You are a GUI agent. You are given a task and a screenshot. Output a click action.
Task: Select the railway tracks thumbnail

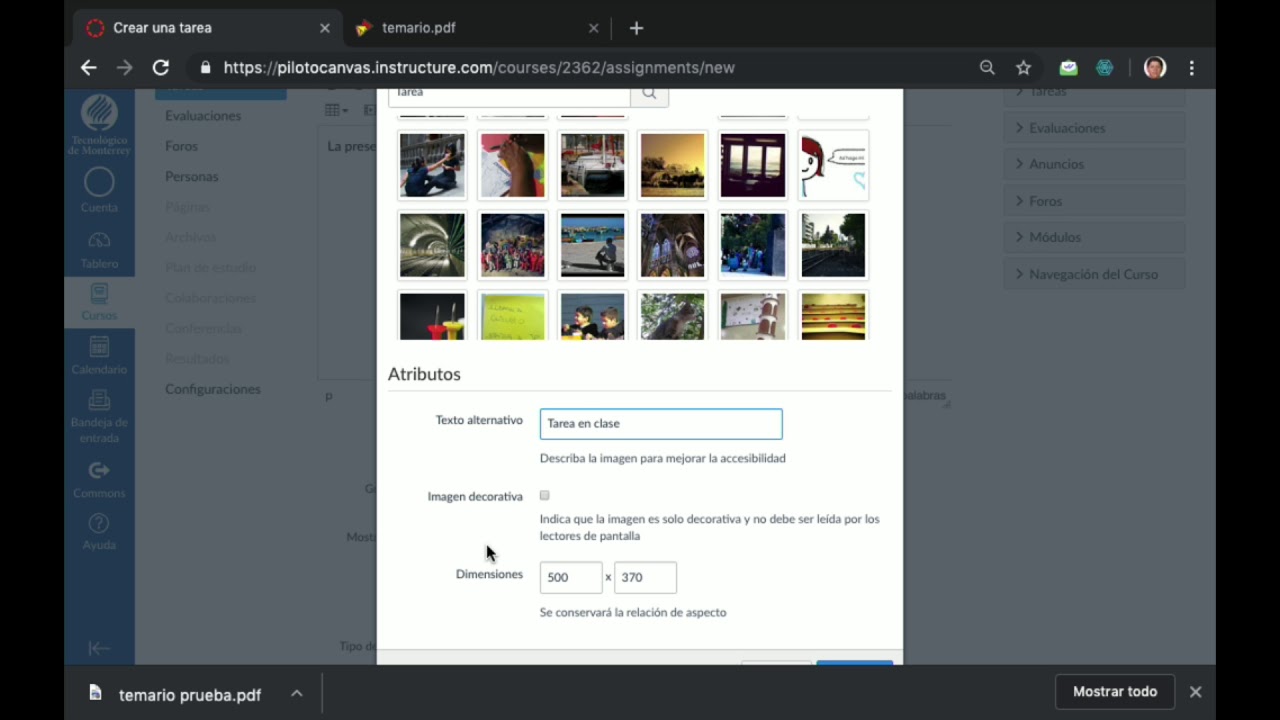click(x=833, y=245)
